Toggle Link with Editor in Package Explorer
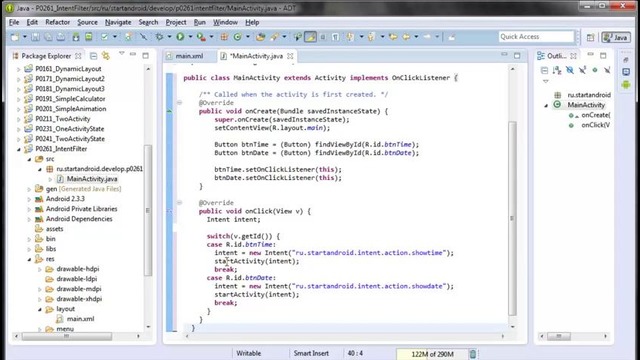Viewport: 640px width, 360px height. [x=106, y=56]
